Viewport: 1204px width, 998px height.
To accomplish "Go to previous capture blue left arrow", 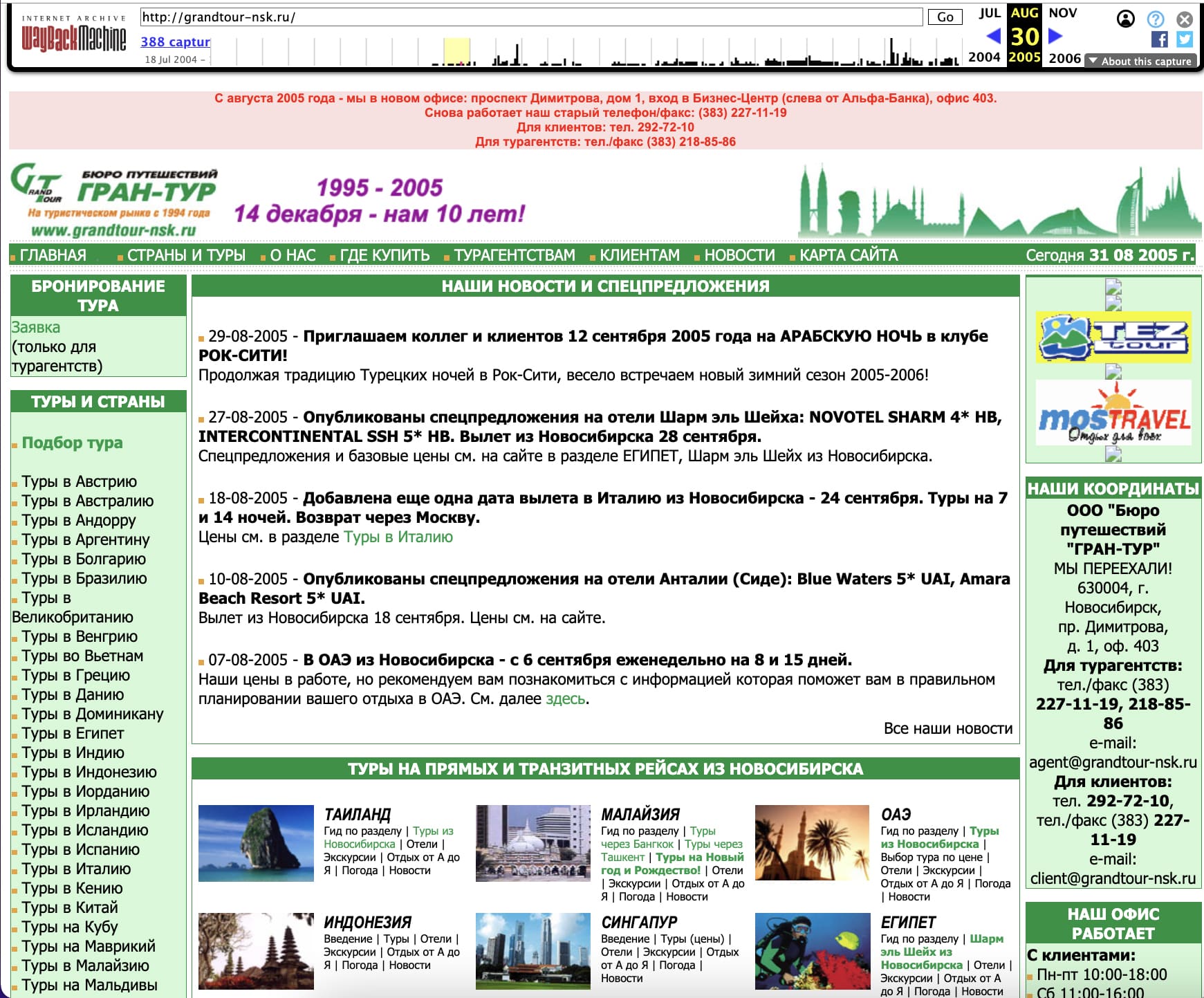I will tap(993, 36).
